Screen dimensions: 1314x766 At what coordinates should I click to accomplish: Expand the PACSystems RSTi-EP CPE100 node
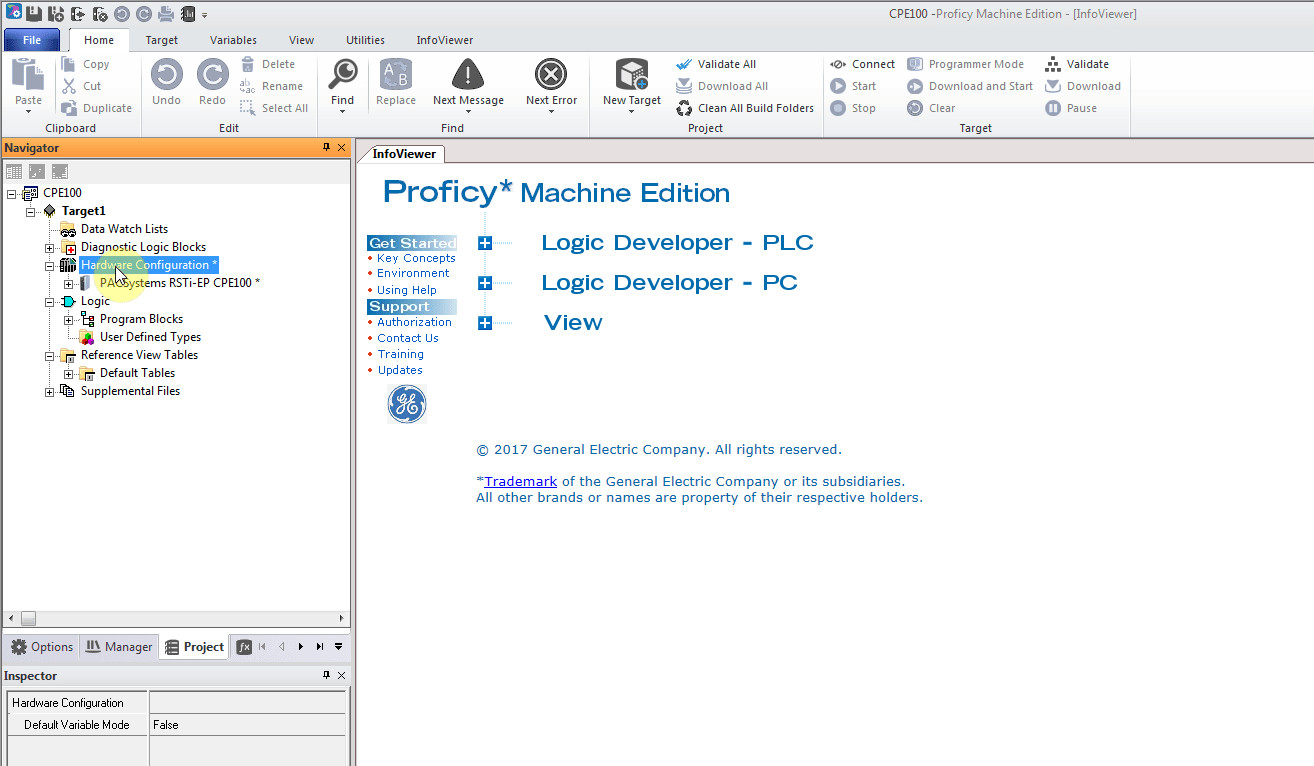pyautogui.click(x=69, y=284)
